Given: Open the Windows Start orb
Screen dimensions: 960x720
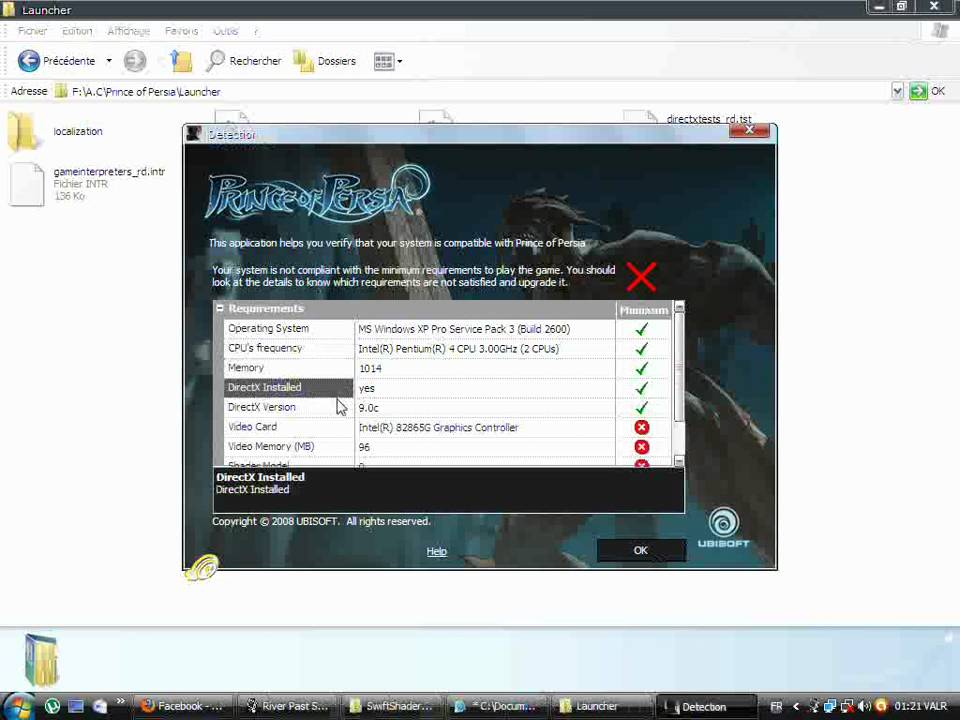Looking at the screenshot, I should (x=18, y=706).
